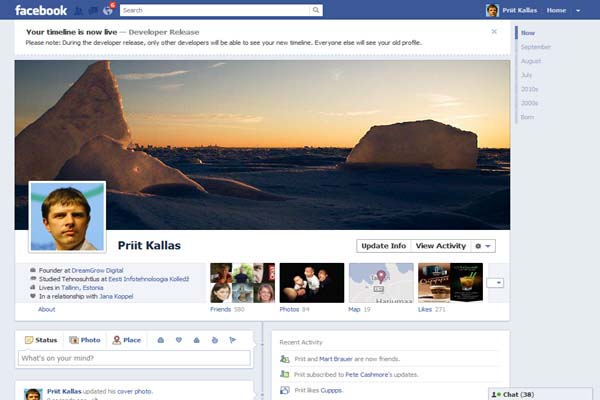Open the messages icon in top bar
Image resolution: width=600 pixels, height=400 pixels.
93,10
